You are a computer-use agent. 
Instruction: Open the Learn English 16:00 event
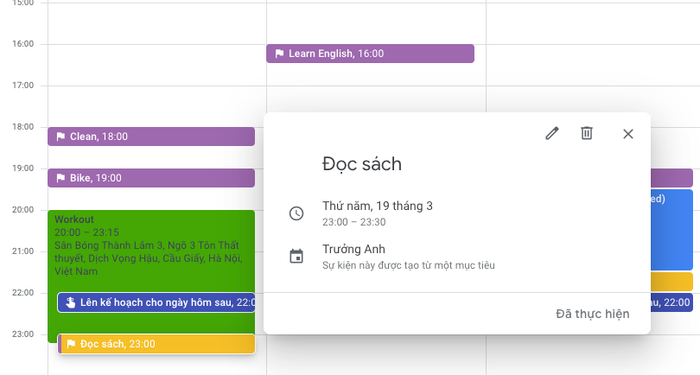click(x=370, y=54)
